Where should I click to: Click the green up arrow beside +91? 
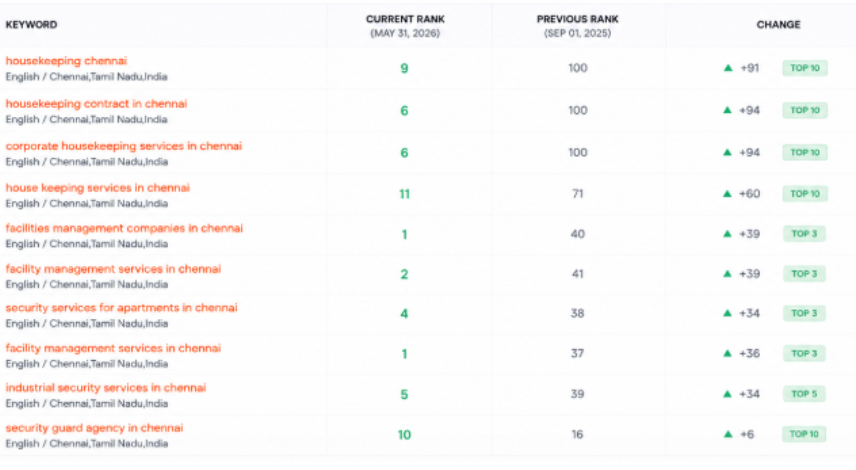[x=728, y=68]
